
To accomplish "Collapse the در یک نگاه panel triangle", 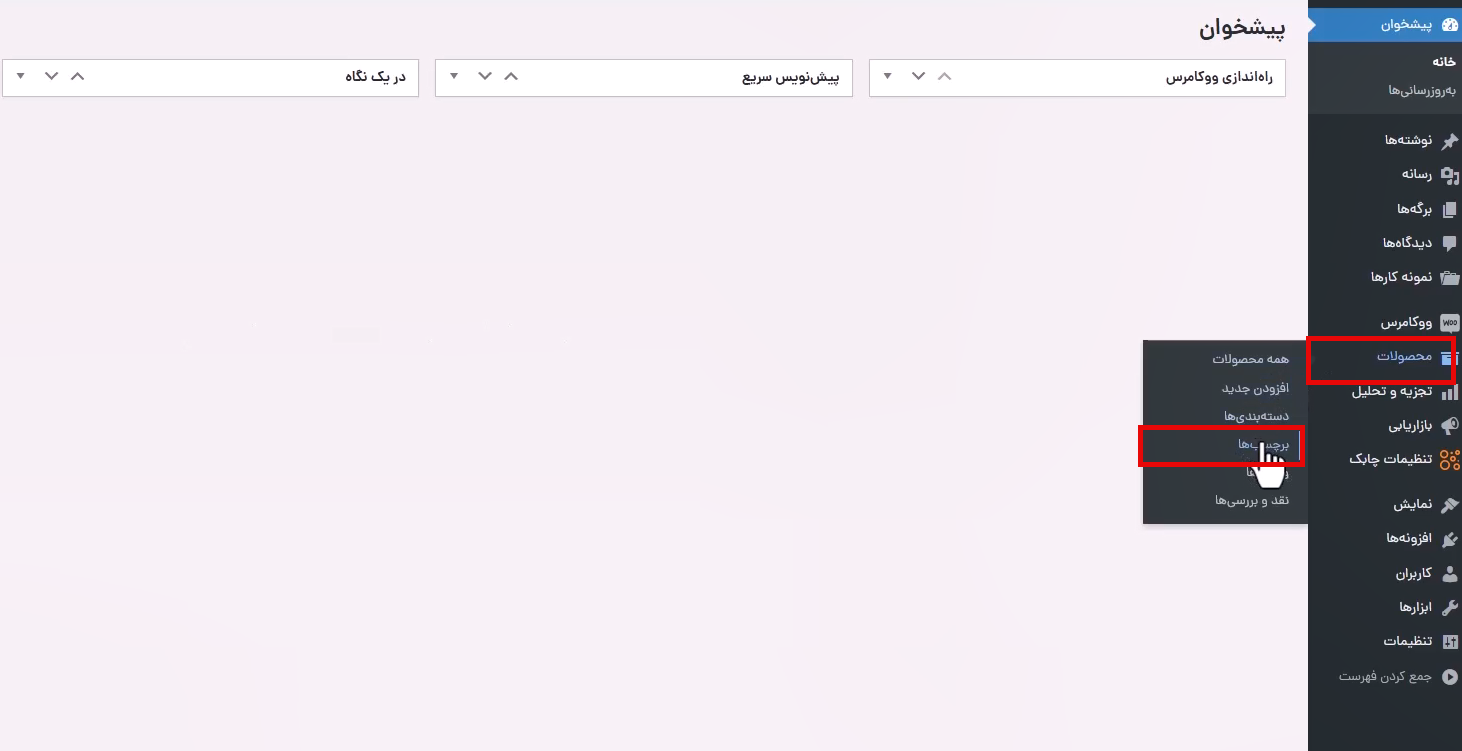I will [x=21, y=77].
